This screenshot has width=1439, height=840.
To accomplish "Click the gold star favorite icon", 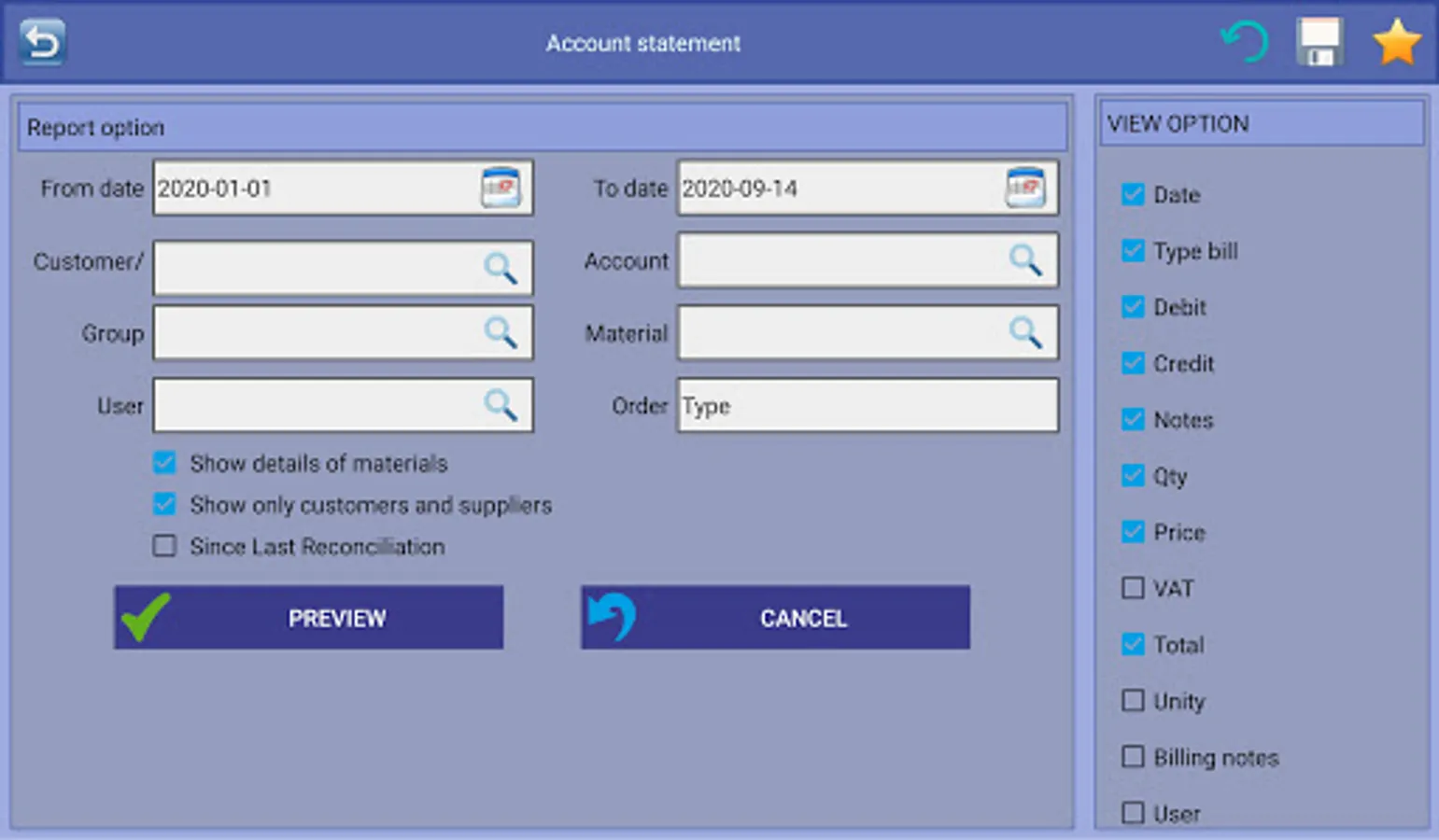I will [x=1397, y=42].
